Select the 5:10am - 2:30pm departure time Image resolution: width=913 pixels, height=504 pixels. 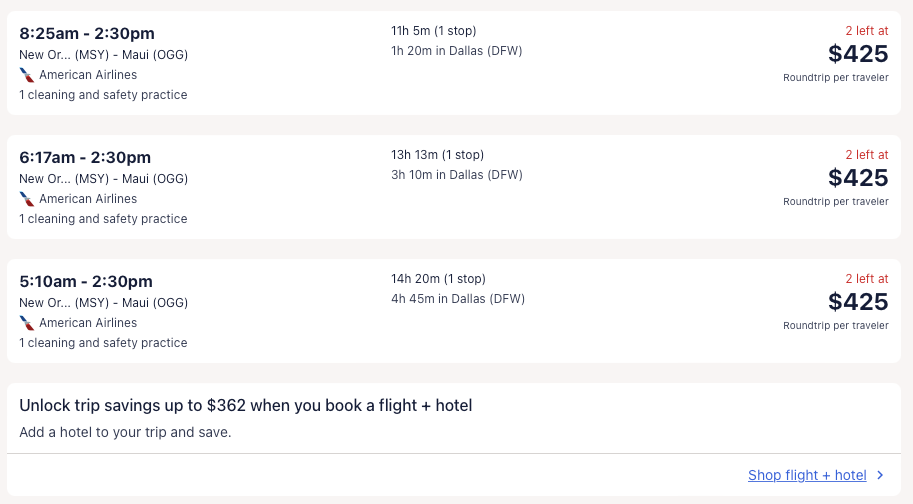click(x=86, y=282)
